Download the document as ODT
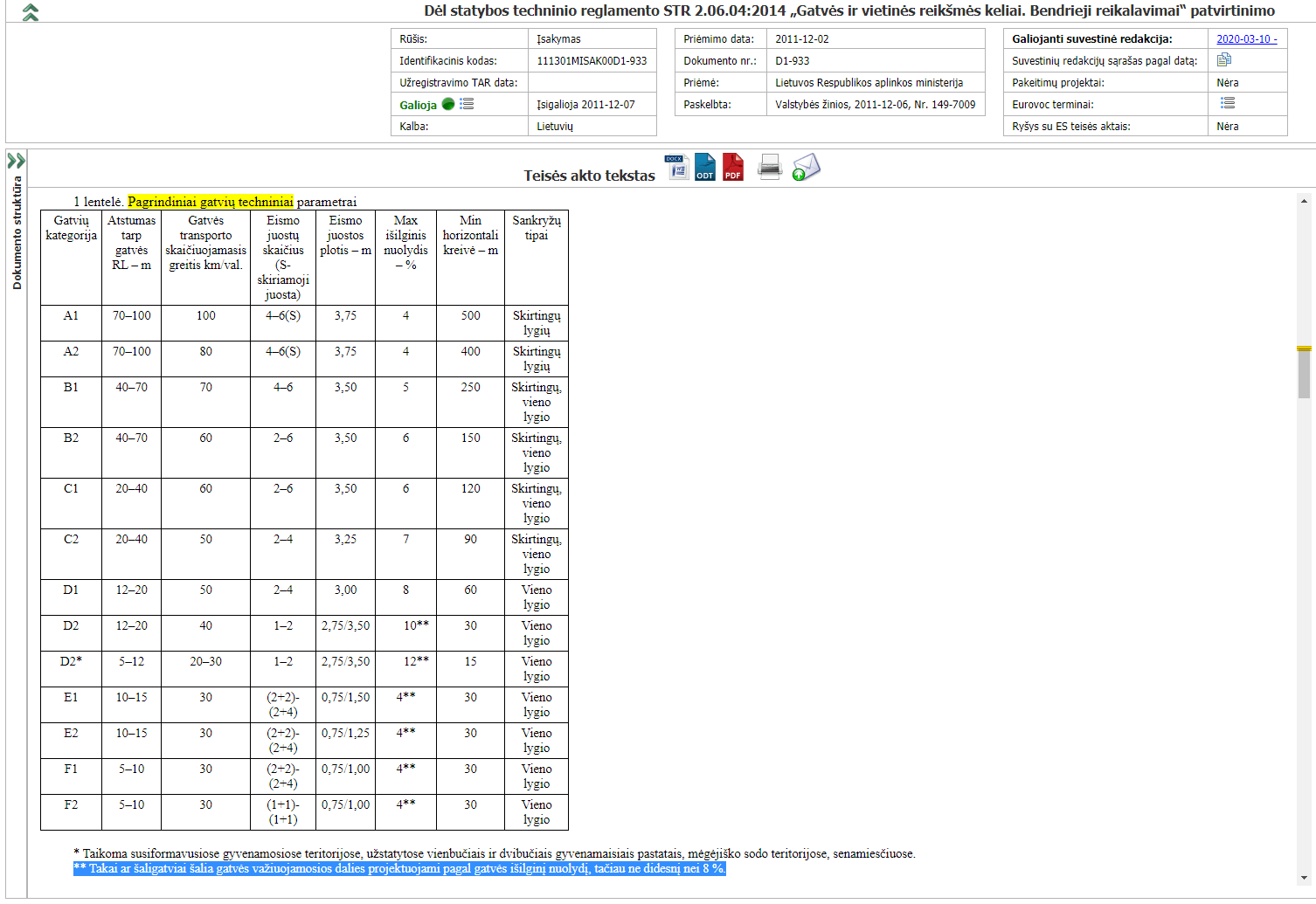Image resolution: width=1316 pixels, height=904 pixels. (x=705, y=167)
